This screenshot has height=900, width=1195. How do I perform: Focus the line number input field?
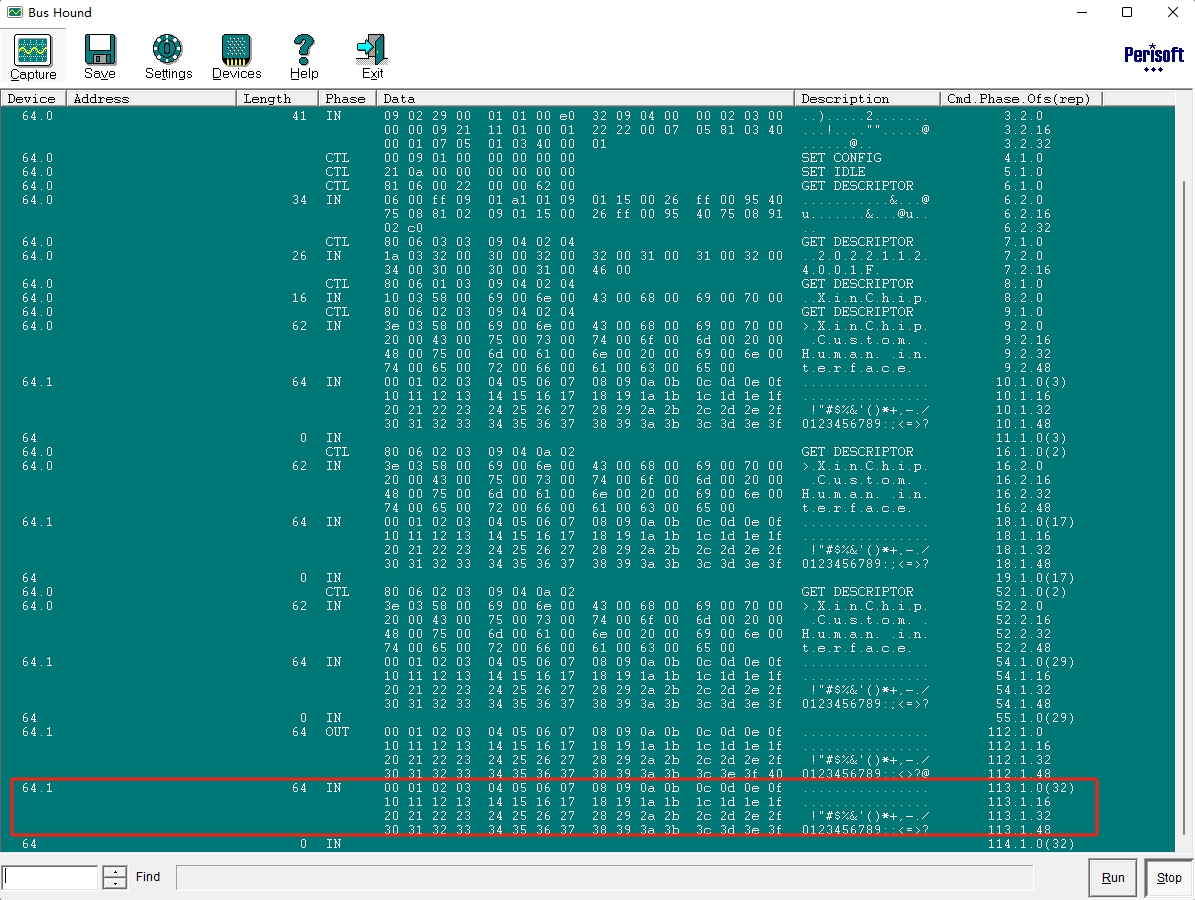pos(50,877)
